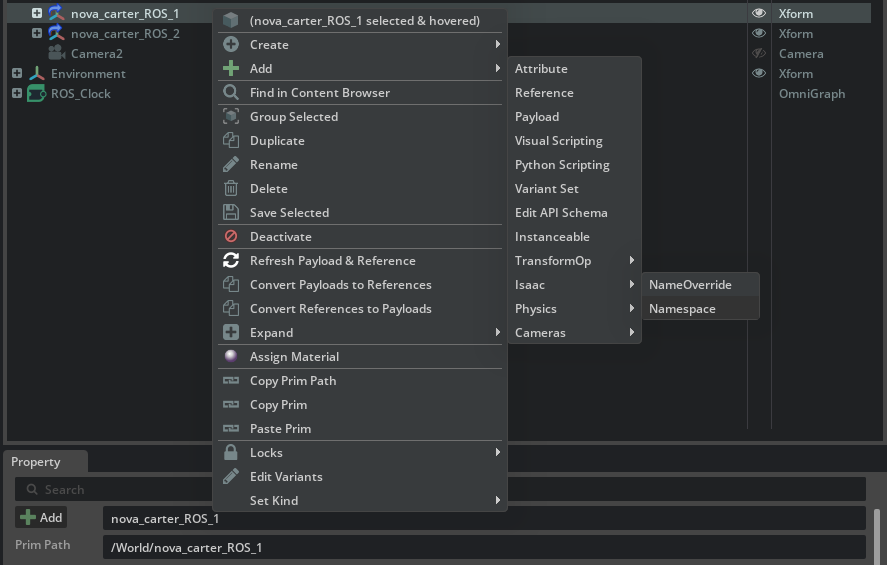Expand the nova_carter_ROS_2 tree node
The width and height of the screenshot is (887, 565).
click(37, 34)
